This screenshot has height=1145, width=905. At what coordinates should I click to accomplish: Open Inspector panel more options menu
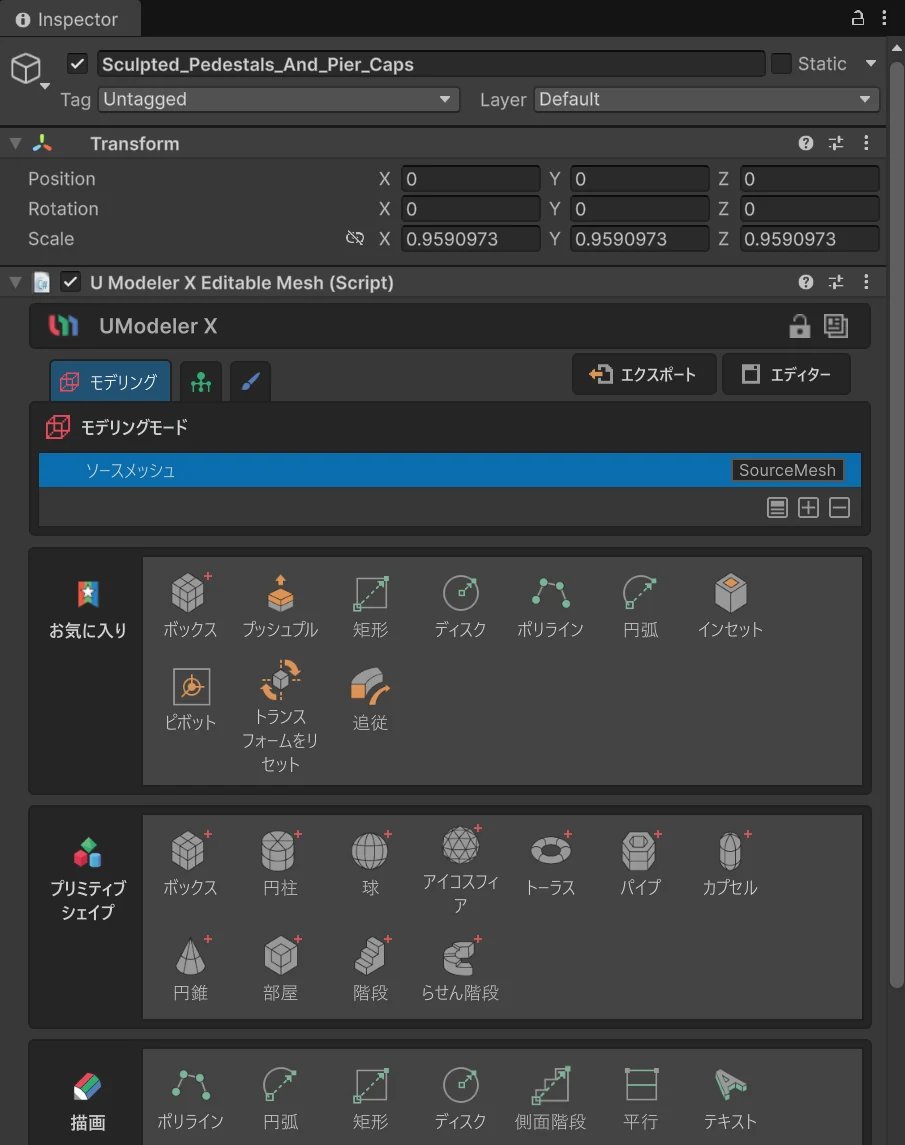pyautogui.click(x=885, y=18)
